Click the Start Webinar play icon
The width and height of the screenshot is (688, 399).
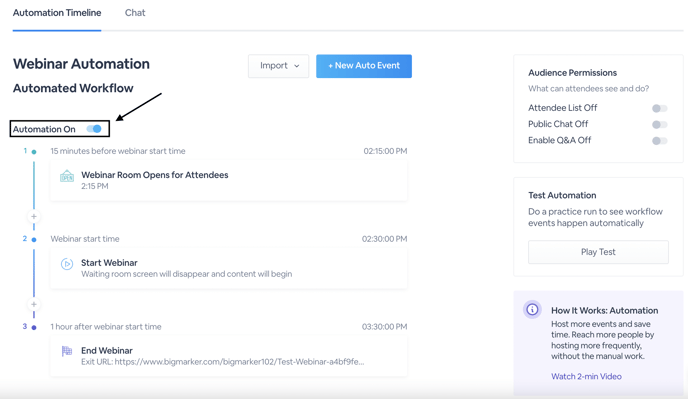(67, 264)
